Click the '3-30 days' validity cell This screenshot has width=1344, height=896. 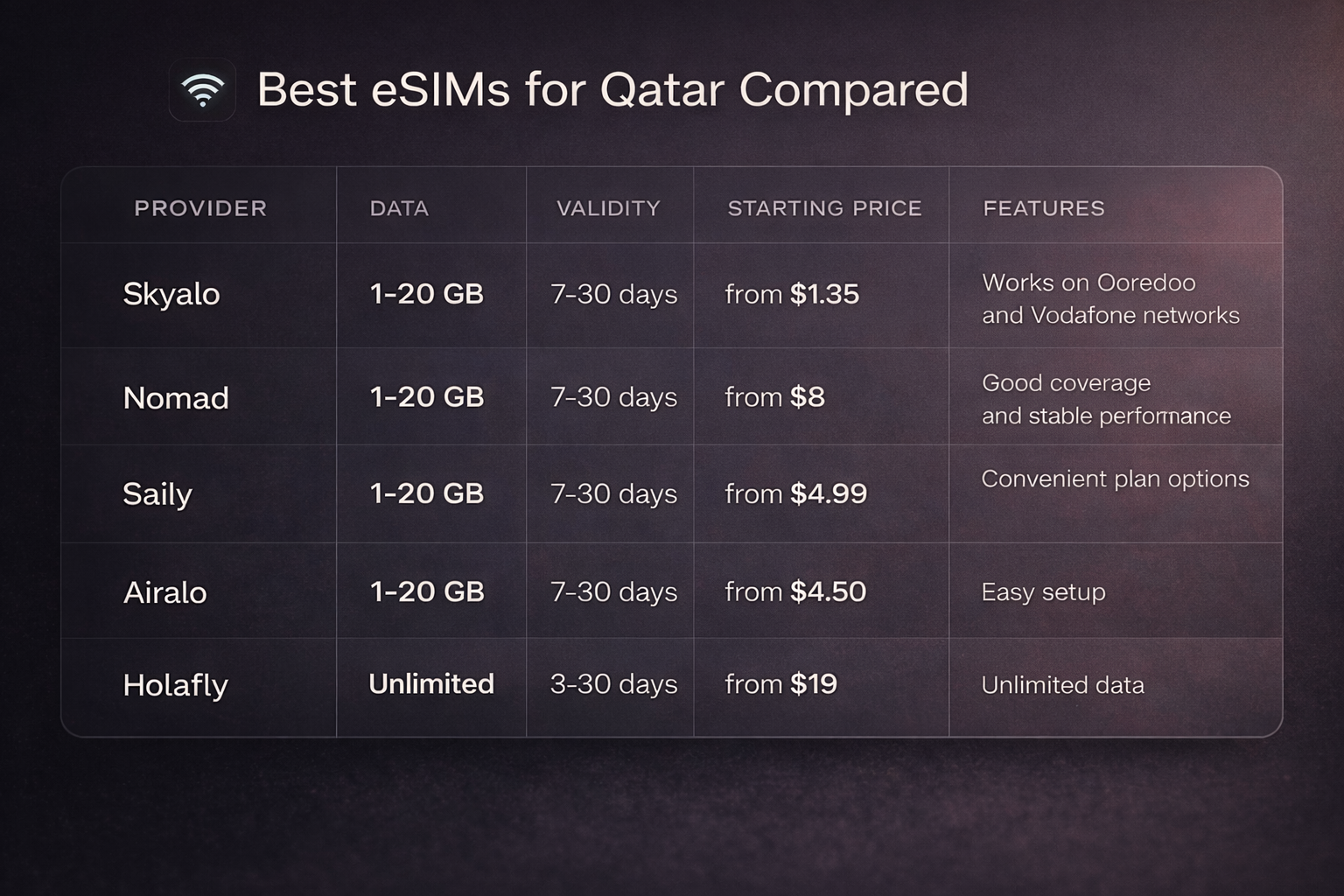(x=613, y=684)
